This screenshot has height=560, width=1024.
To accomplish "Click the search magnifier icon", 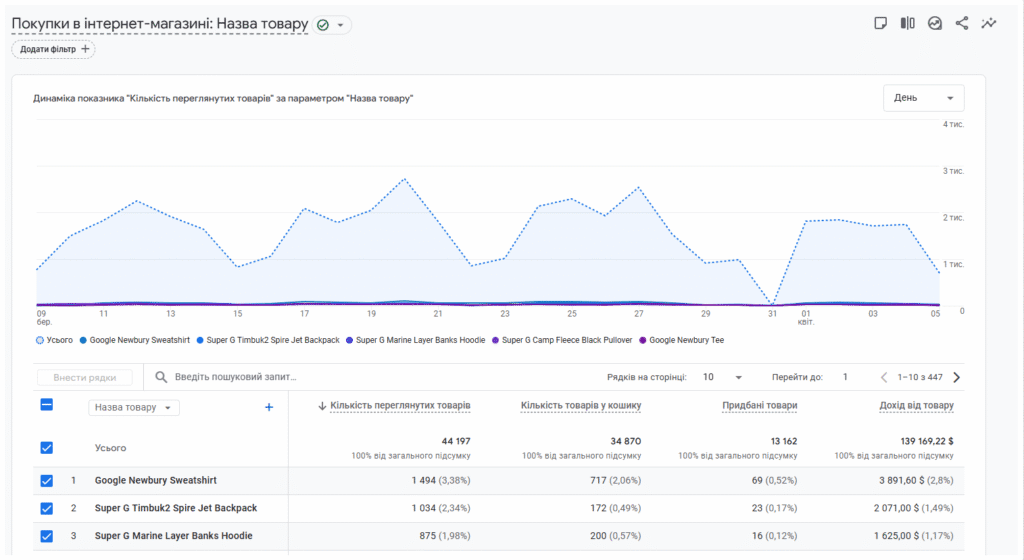I will [x=161, y=377].
